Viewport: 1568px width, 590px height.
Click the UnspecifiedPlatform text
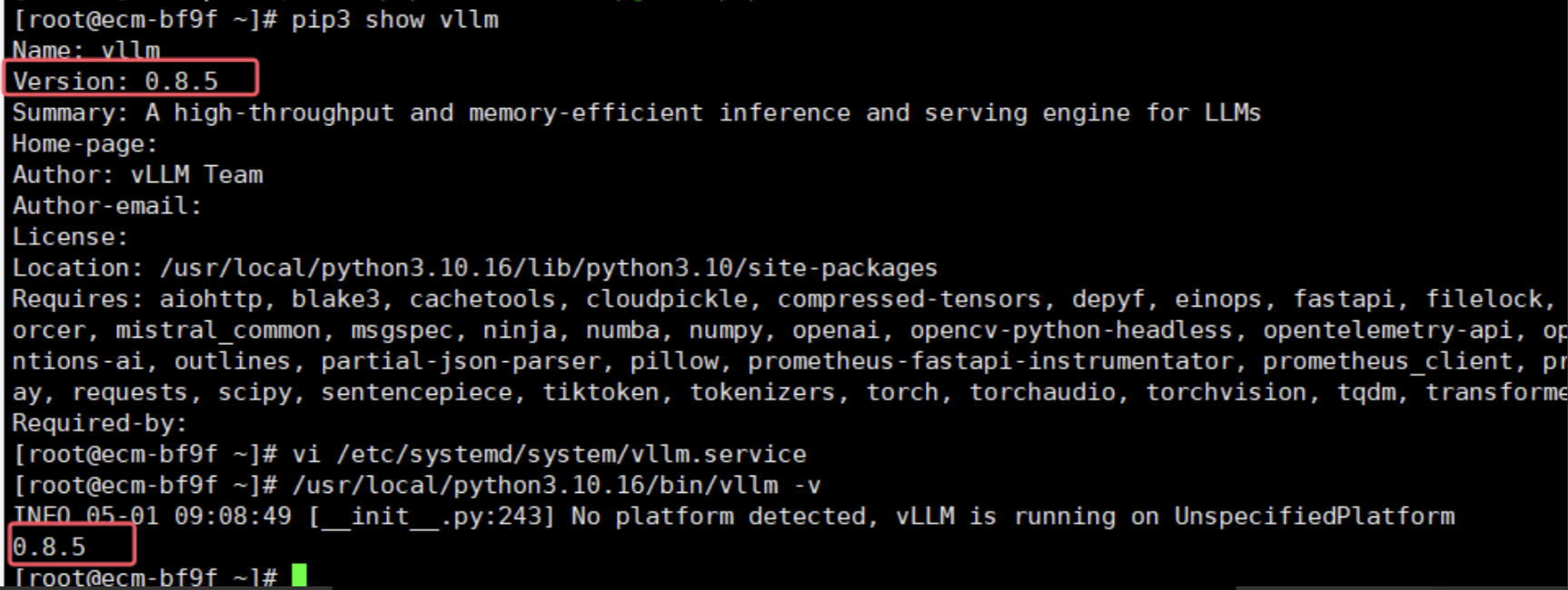click(x=1315, y=516)
